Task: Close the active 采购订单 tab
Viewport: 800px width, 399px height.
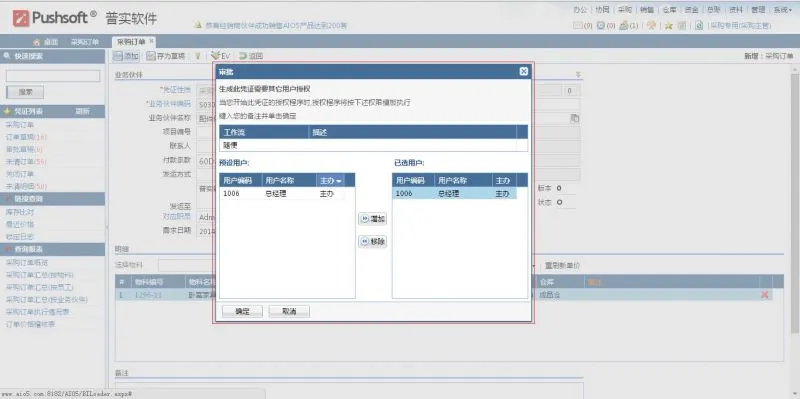Action: [152, 41]
